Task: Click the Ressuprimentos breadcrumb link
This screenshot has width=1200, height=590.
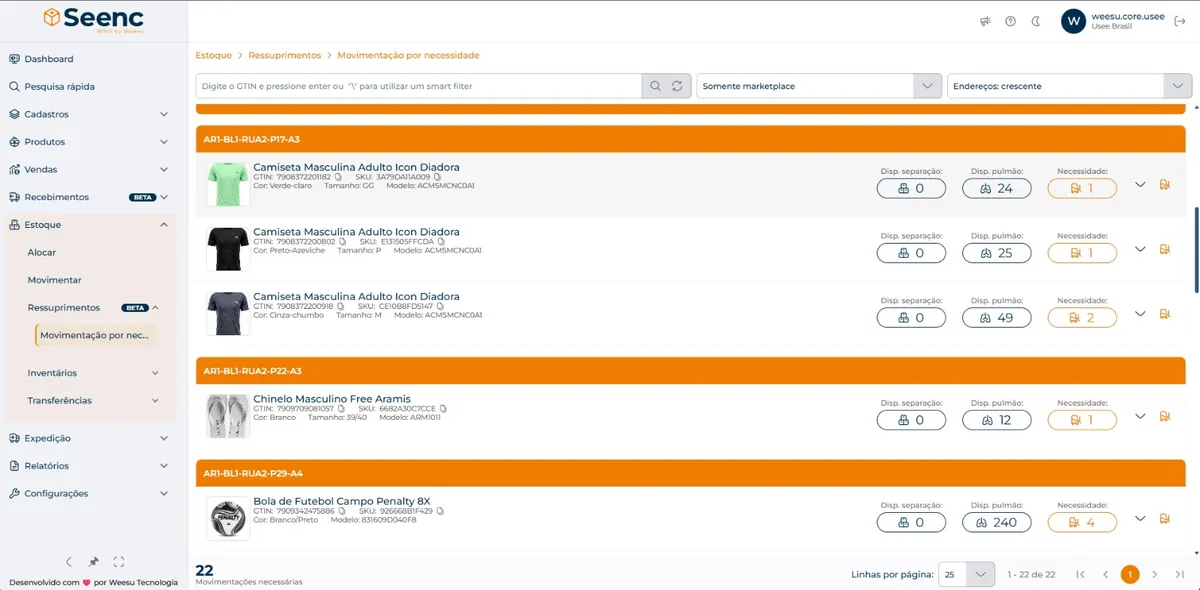Action: click(285, 56)
